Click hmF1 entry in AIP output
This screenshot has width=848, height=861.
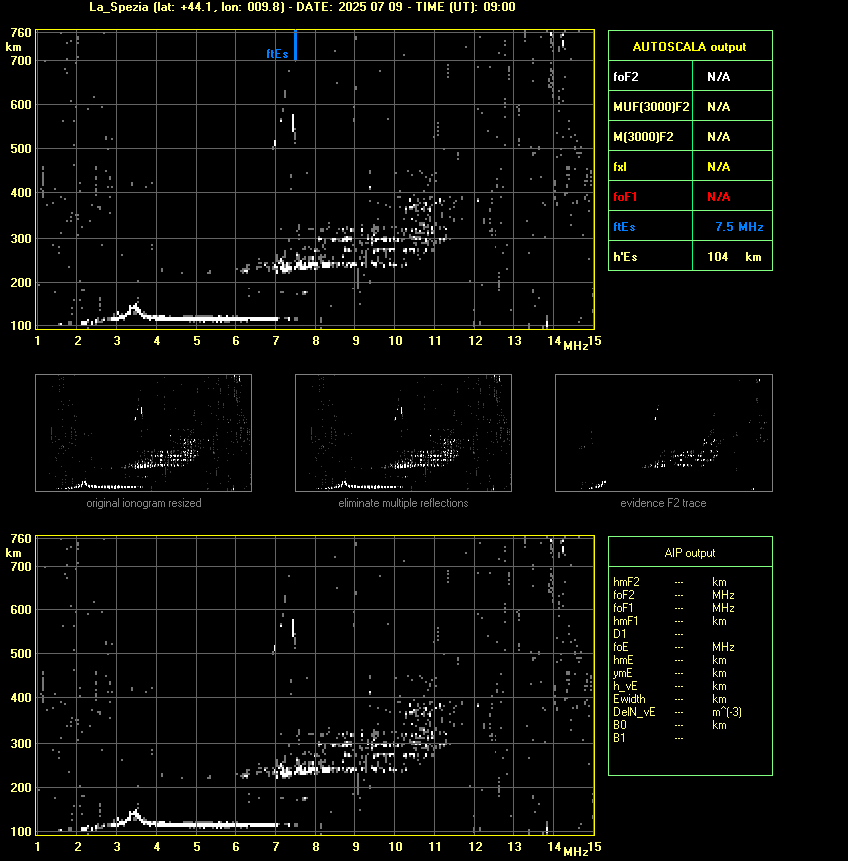click(626, 621)
